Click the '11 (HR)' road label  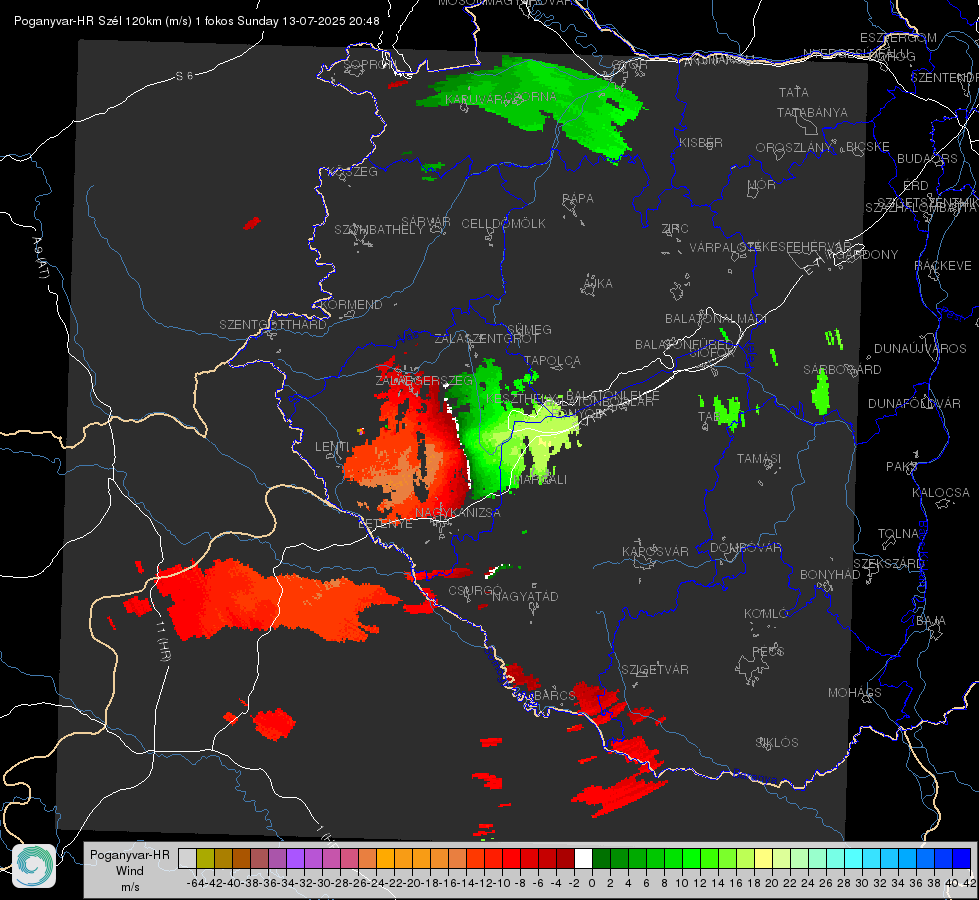pos(163,641)
